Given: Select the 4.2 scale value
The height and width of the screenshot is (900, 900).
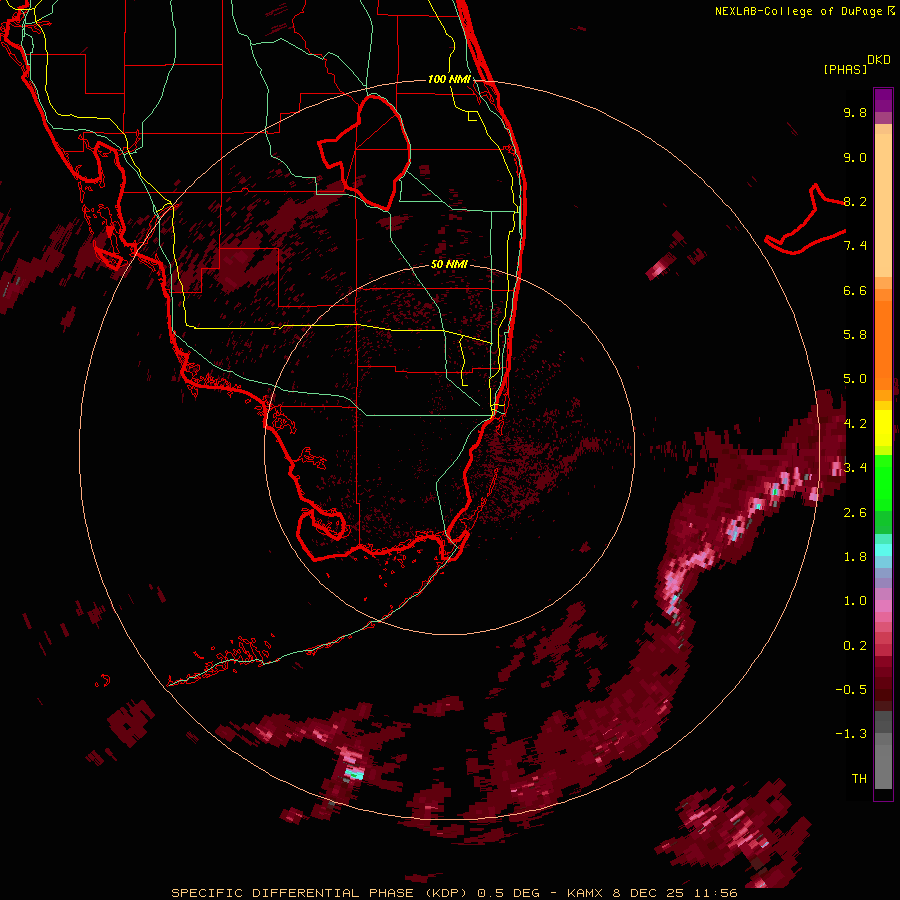Looking at the screenshot, I should point(855,424).
